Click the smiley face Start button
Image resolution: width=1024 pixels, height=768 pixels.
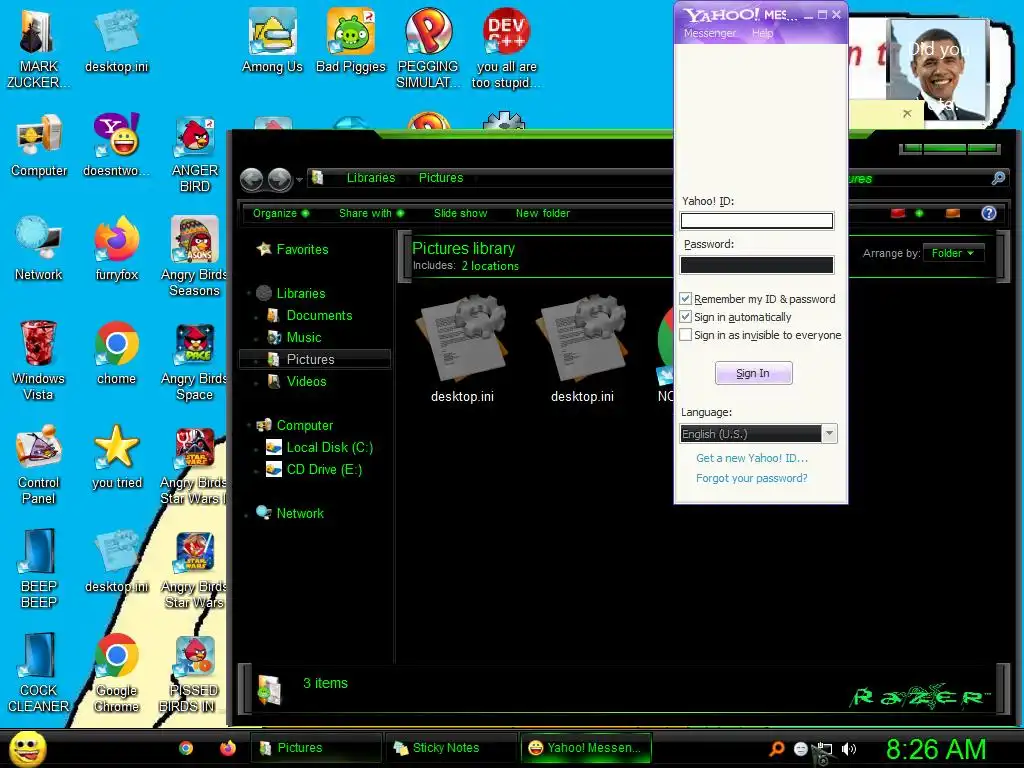pyautogui.click(x=27, y=748)
